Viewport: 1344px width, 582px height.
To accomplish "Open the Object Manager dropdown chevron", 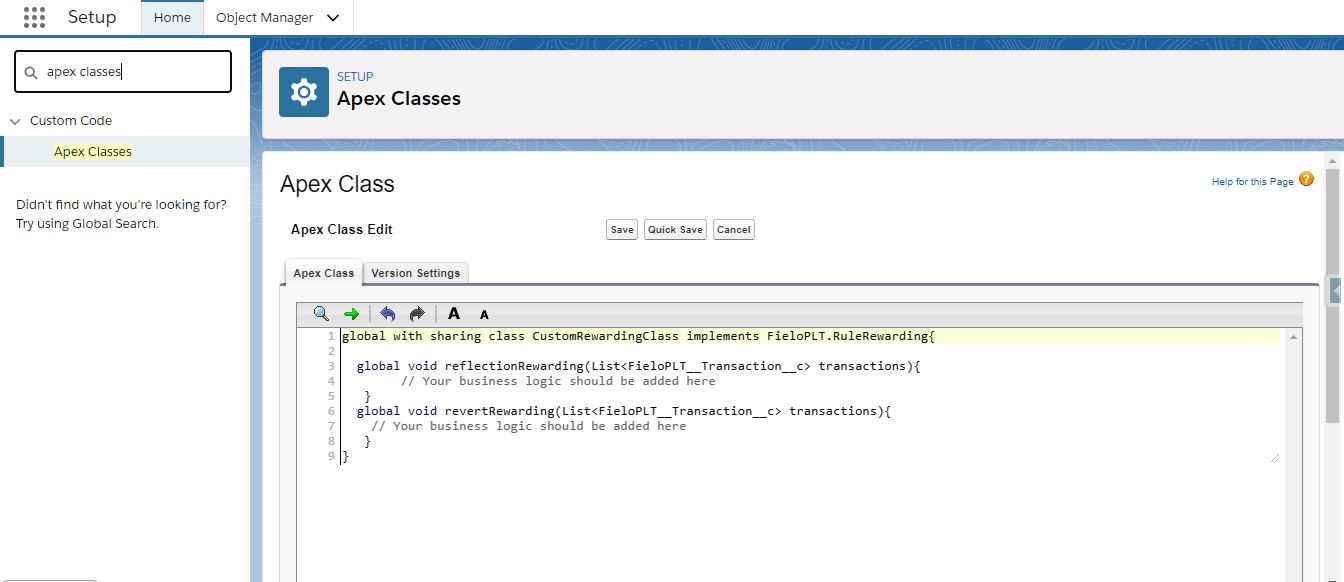I will [x=333, y=18].
